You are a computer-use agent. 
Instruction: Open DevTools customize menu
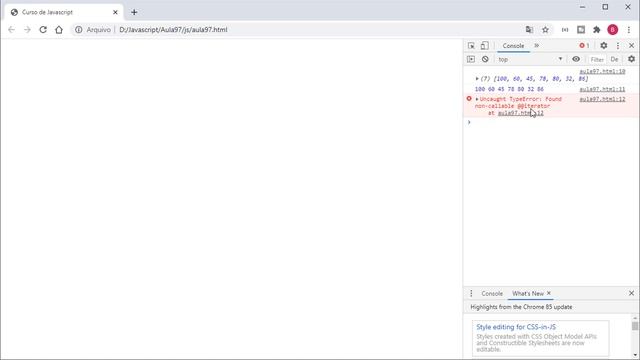click(x=618, y=46)
